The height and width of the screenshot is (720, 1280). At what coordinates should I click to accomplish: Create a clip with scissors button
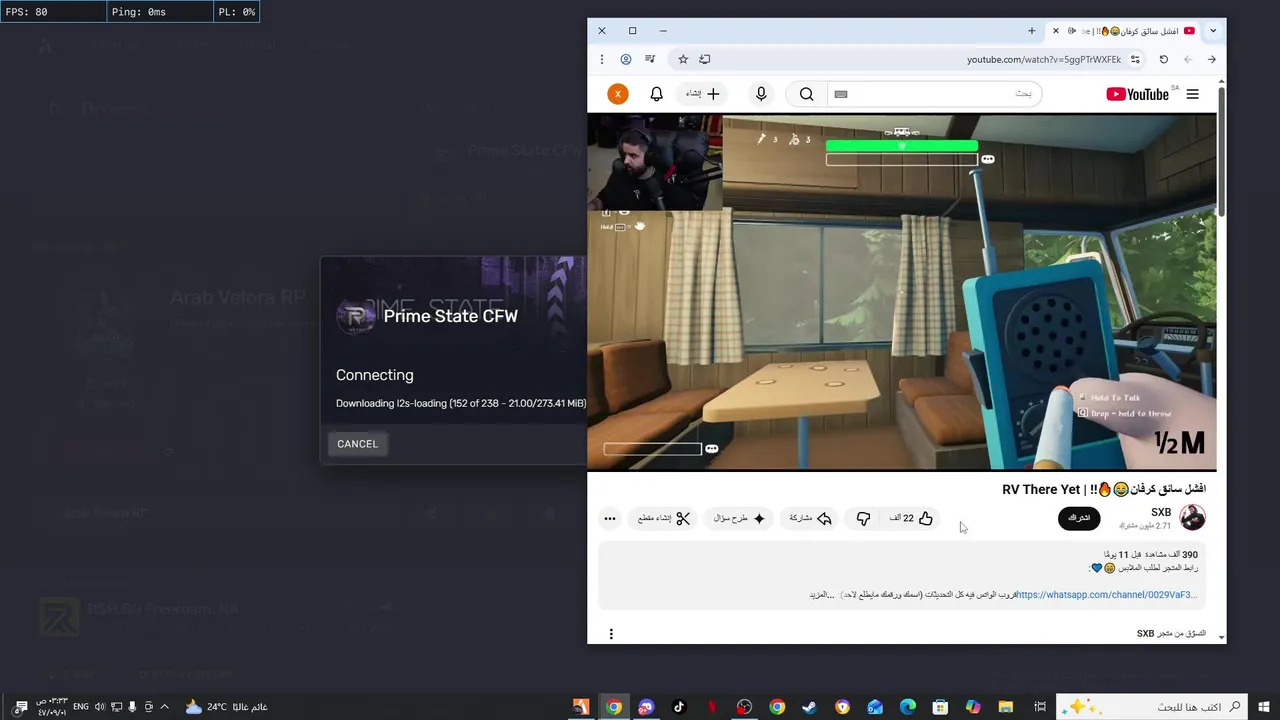coord(664,518)
